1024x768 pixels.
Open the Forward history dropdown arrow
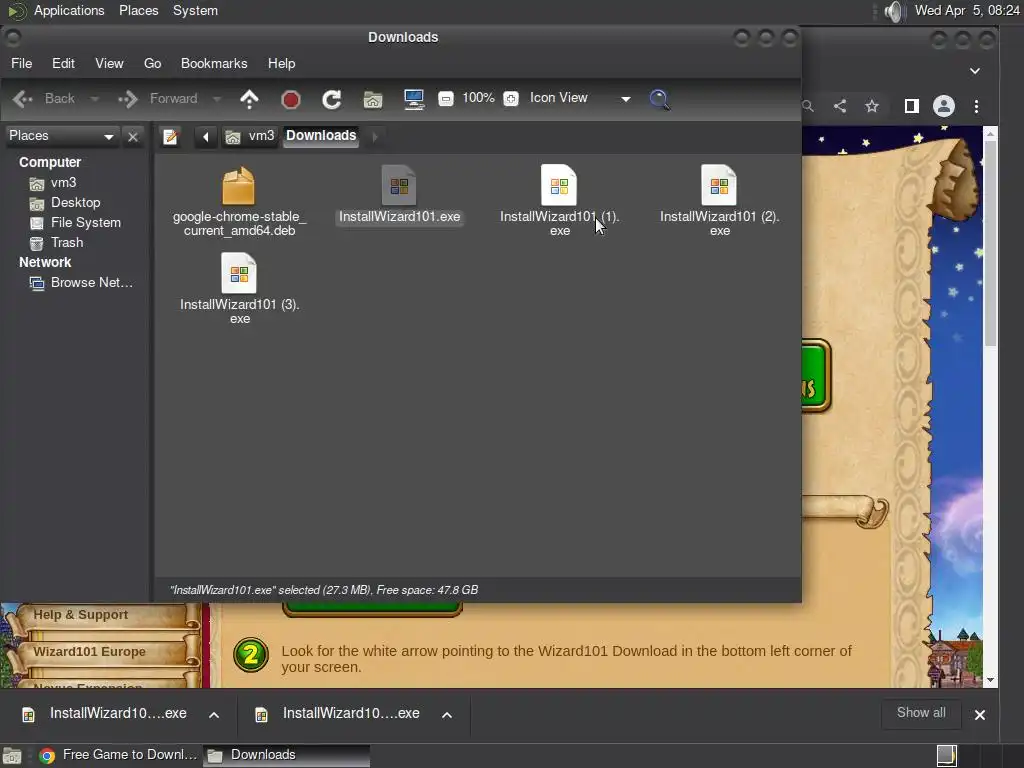pos(217,99)
